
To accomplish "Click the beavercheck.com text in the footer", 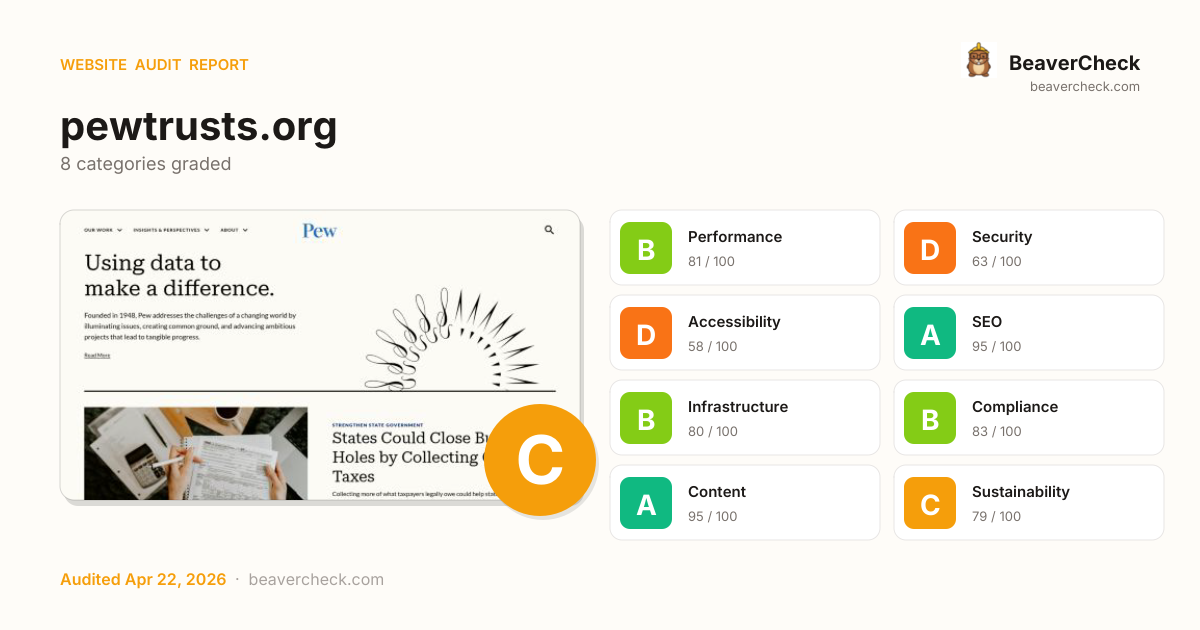I will coord(316,580).
